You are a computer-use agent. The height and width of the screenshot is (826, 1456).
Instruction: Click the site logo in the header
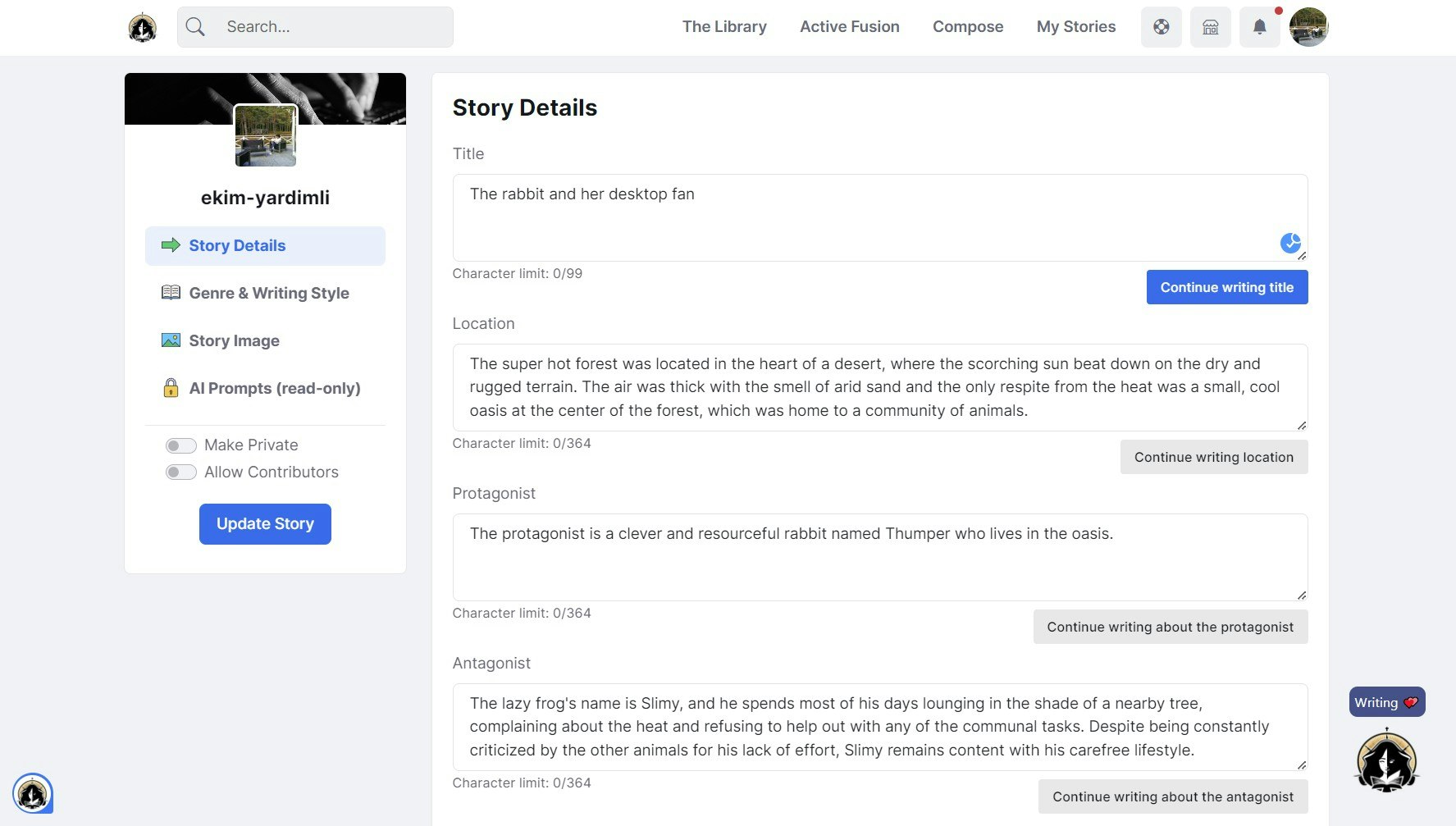pos(143,28)
